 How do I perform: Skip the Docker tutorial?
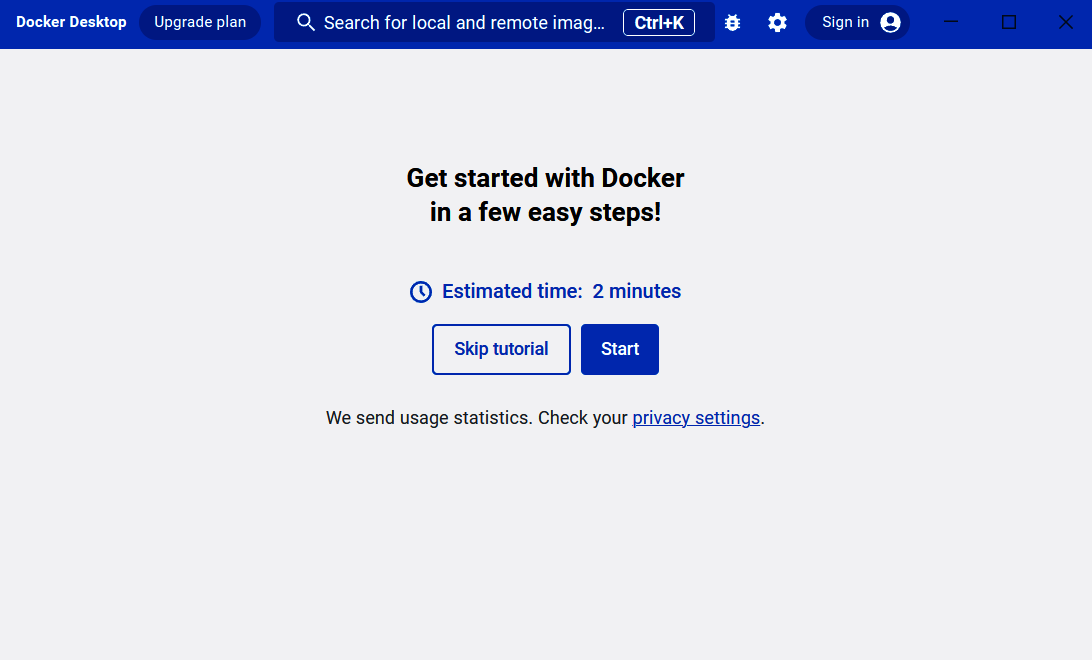coord(501,349)
